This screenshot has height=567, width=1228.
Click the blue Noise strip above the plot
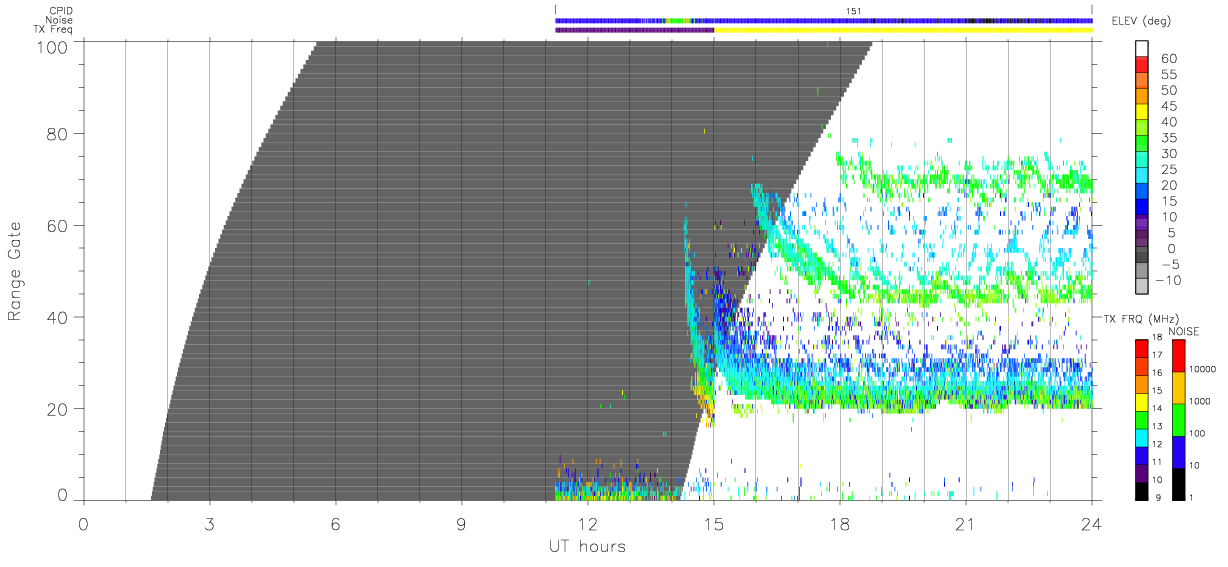823,20
